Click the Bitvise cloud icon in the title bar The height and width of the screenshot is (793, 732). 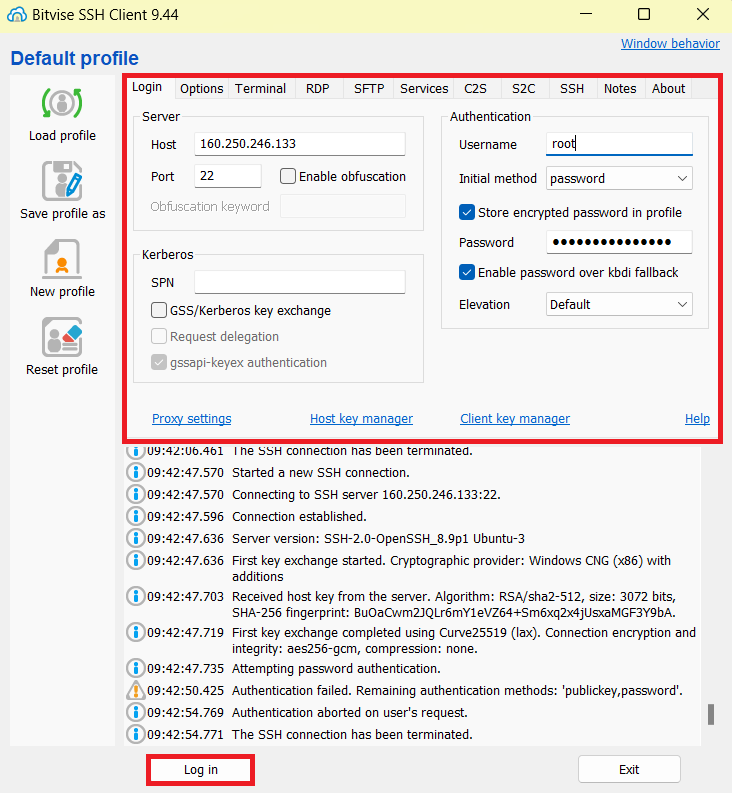pos(17,15)
